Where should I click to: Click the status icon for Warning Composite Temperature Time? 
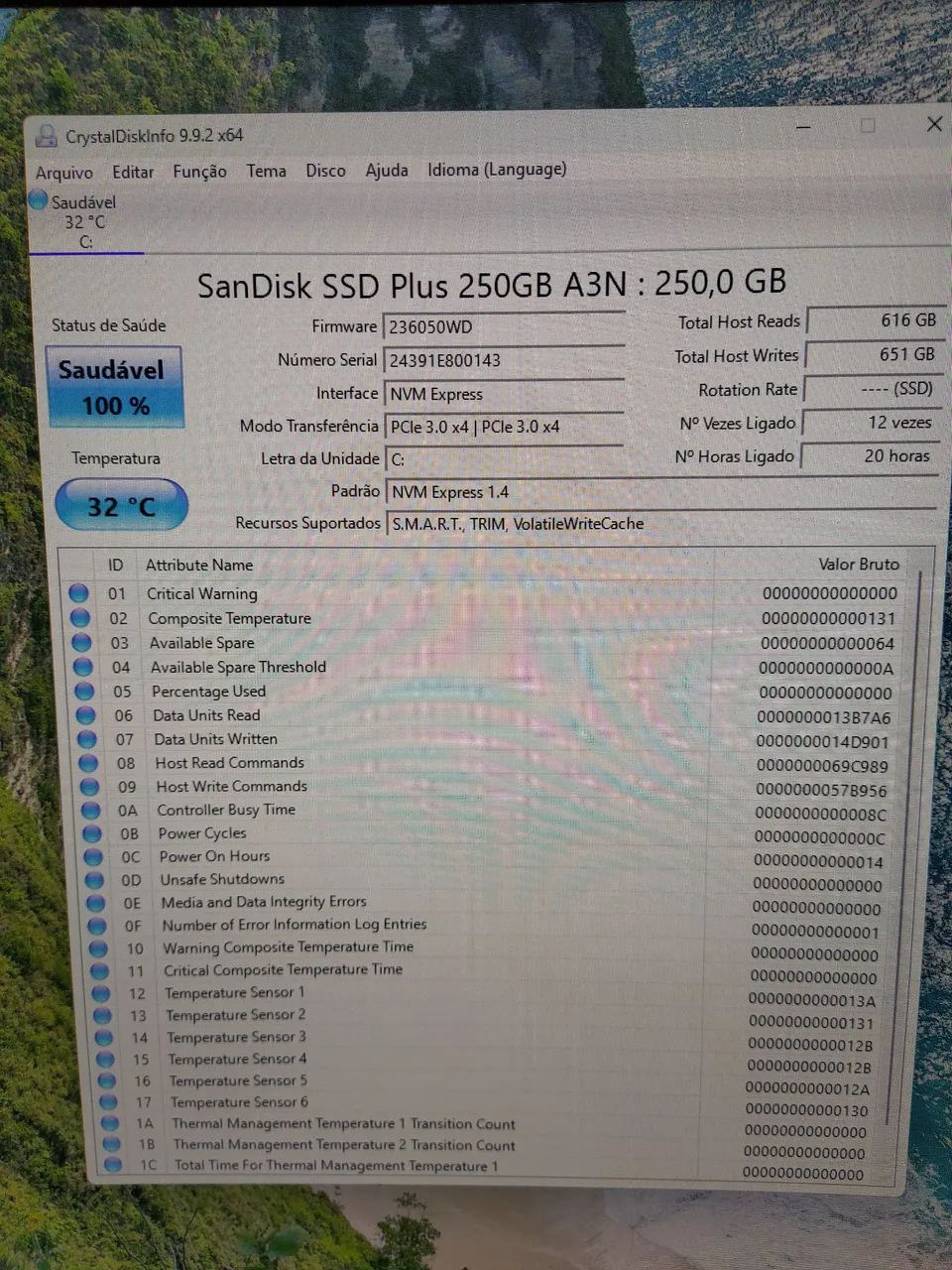coord(97,949)
